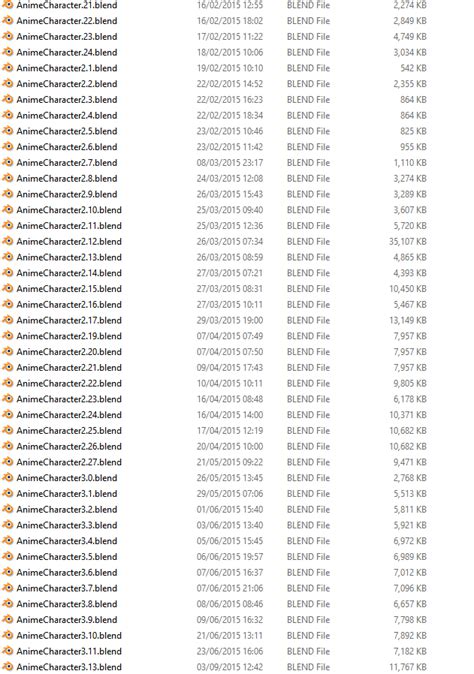This screenshot has width=474, height=674.
Task: Click the icon for AnimeCharacter2.19.blend
Action: click(x=7, y=336)
